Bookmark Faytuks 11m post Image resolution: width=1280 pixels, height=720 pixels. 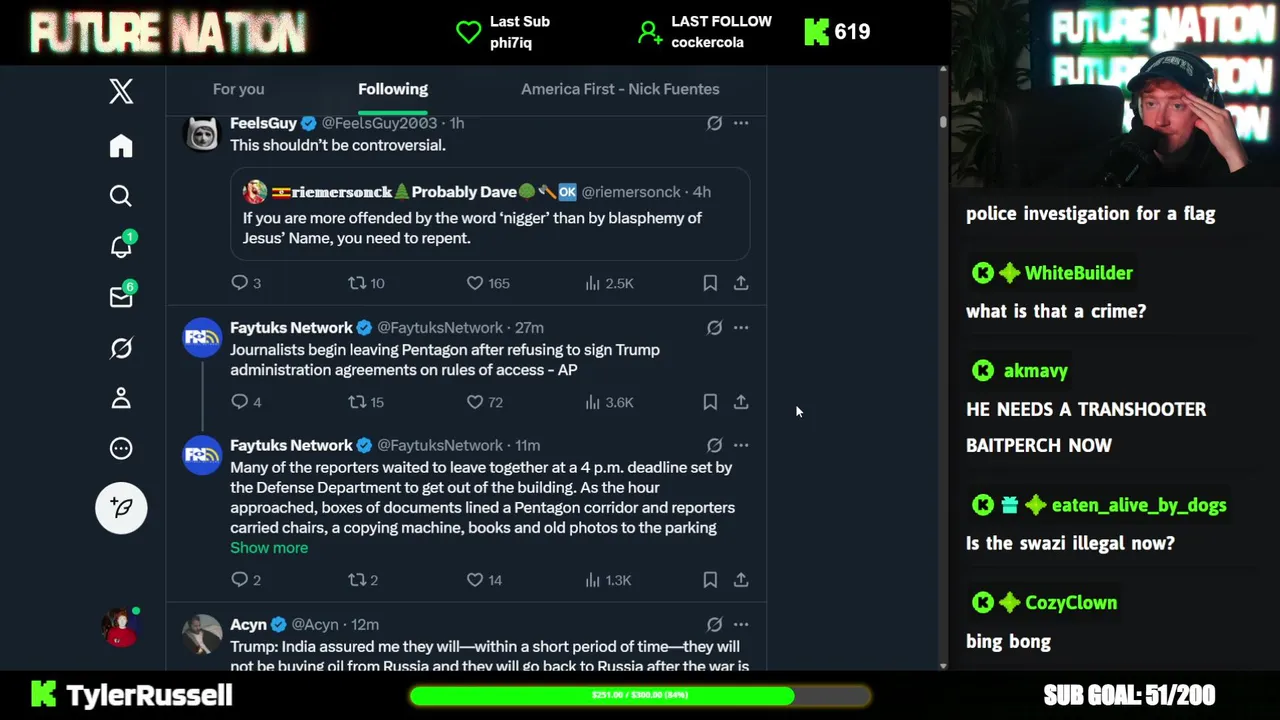coord(710,580)
